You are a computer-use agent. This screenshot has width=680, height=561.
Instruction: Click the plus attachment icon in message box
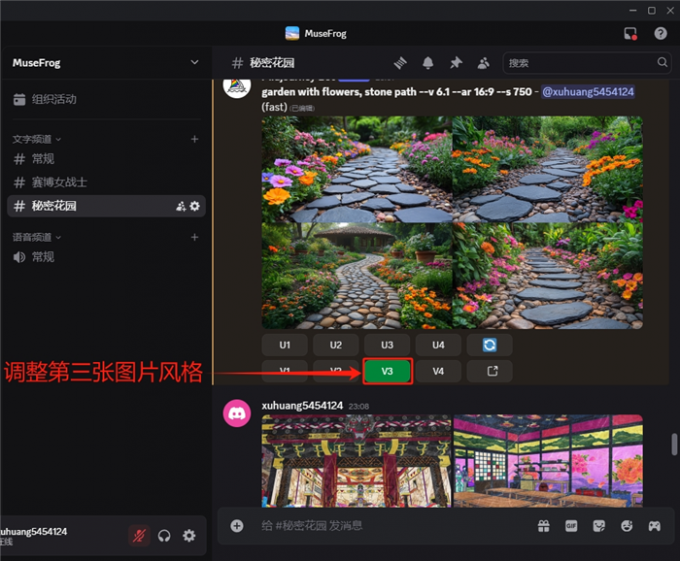[237, 526]
